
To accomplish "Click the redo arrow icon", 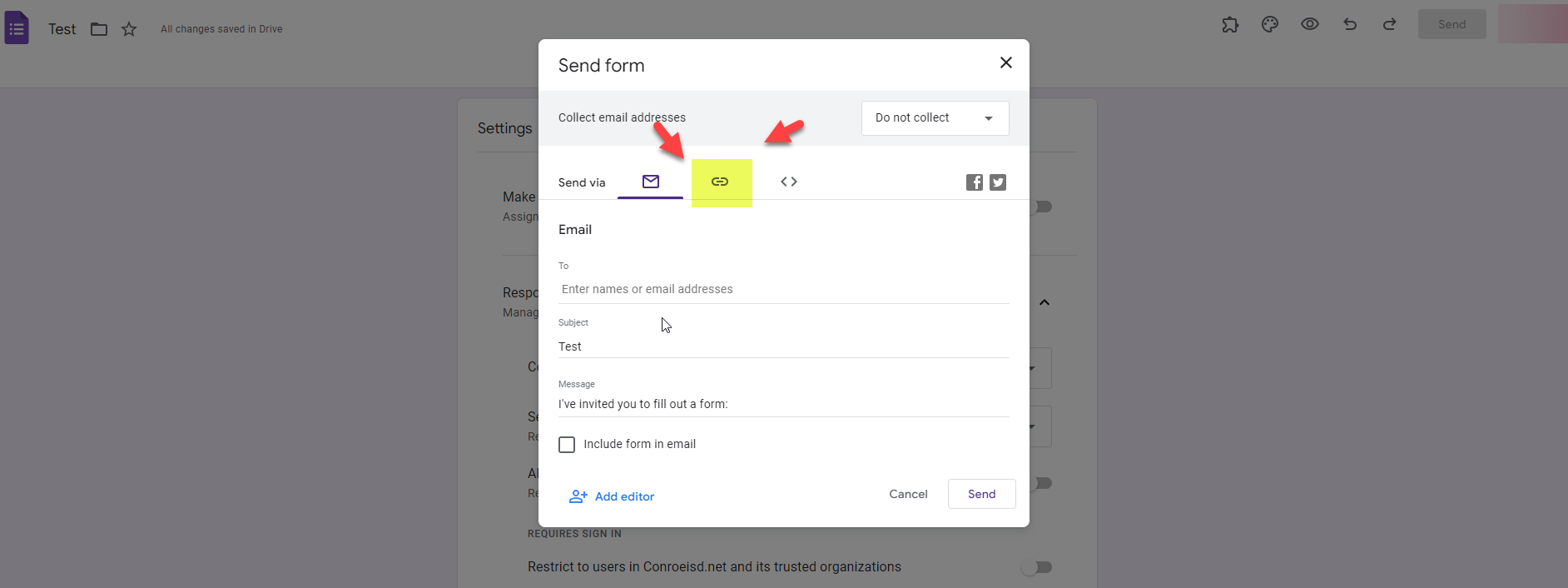I will (x=1390, y=25).
